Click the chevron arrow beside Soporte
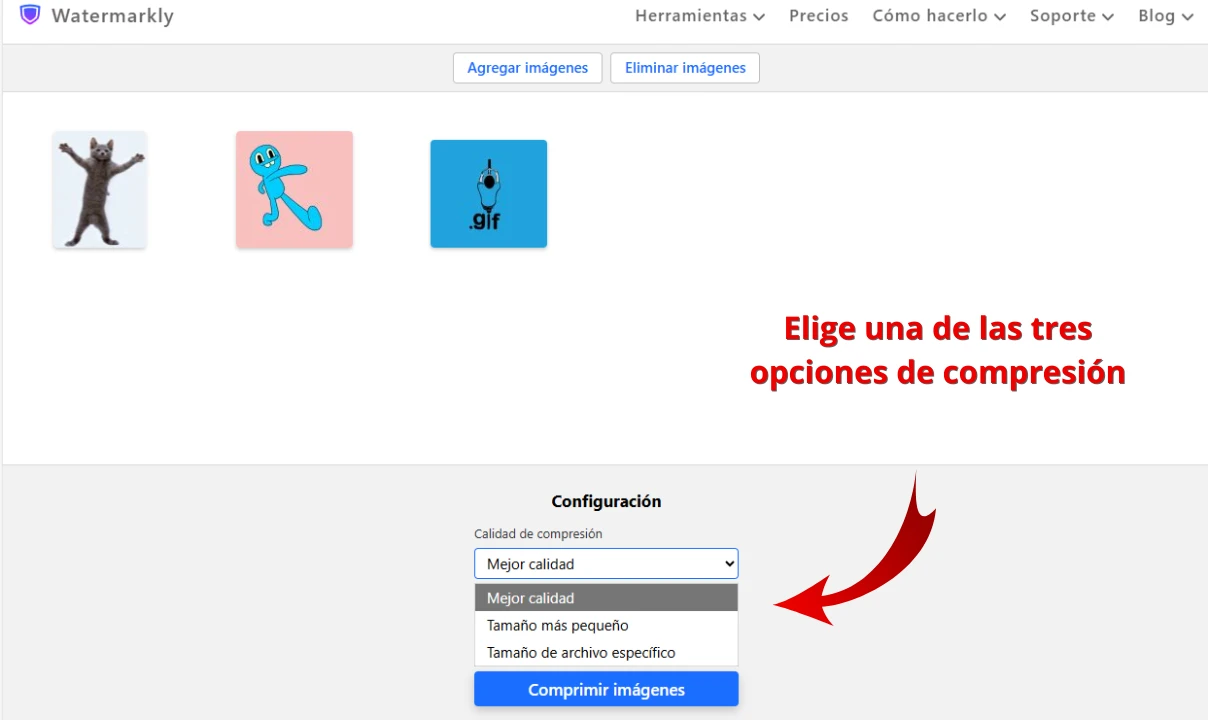The image size is (1208, 720). point(1108,17)
